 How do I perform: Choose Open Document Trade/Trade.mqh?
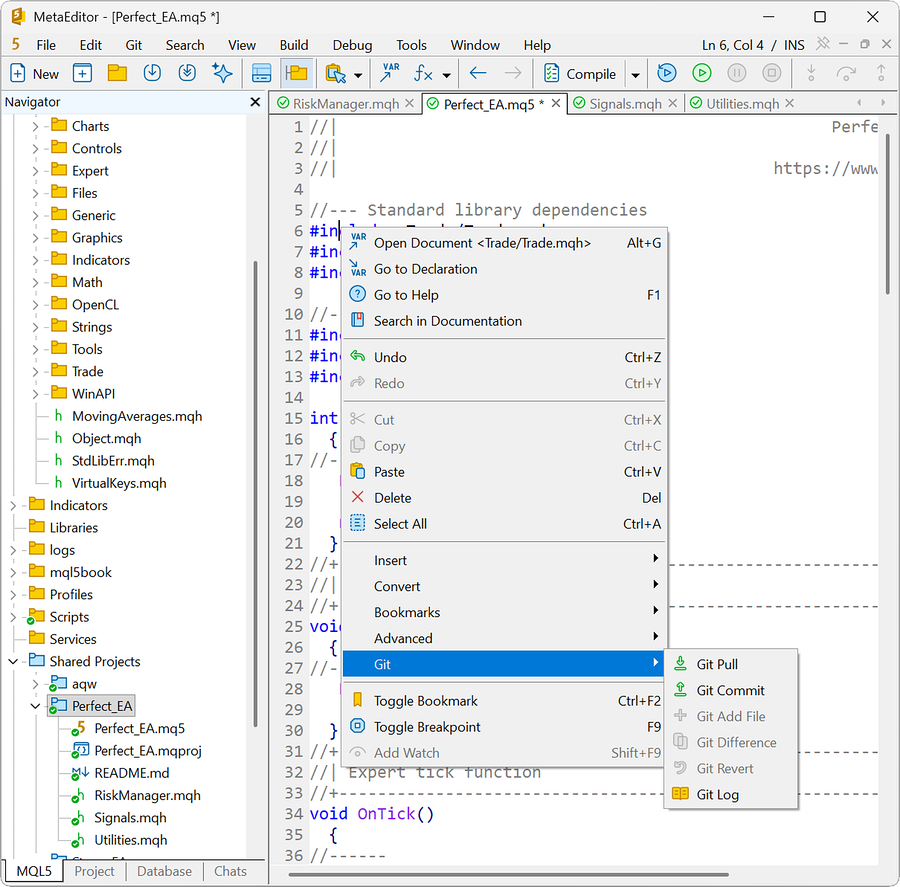[505, 243]
